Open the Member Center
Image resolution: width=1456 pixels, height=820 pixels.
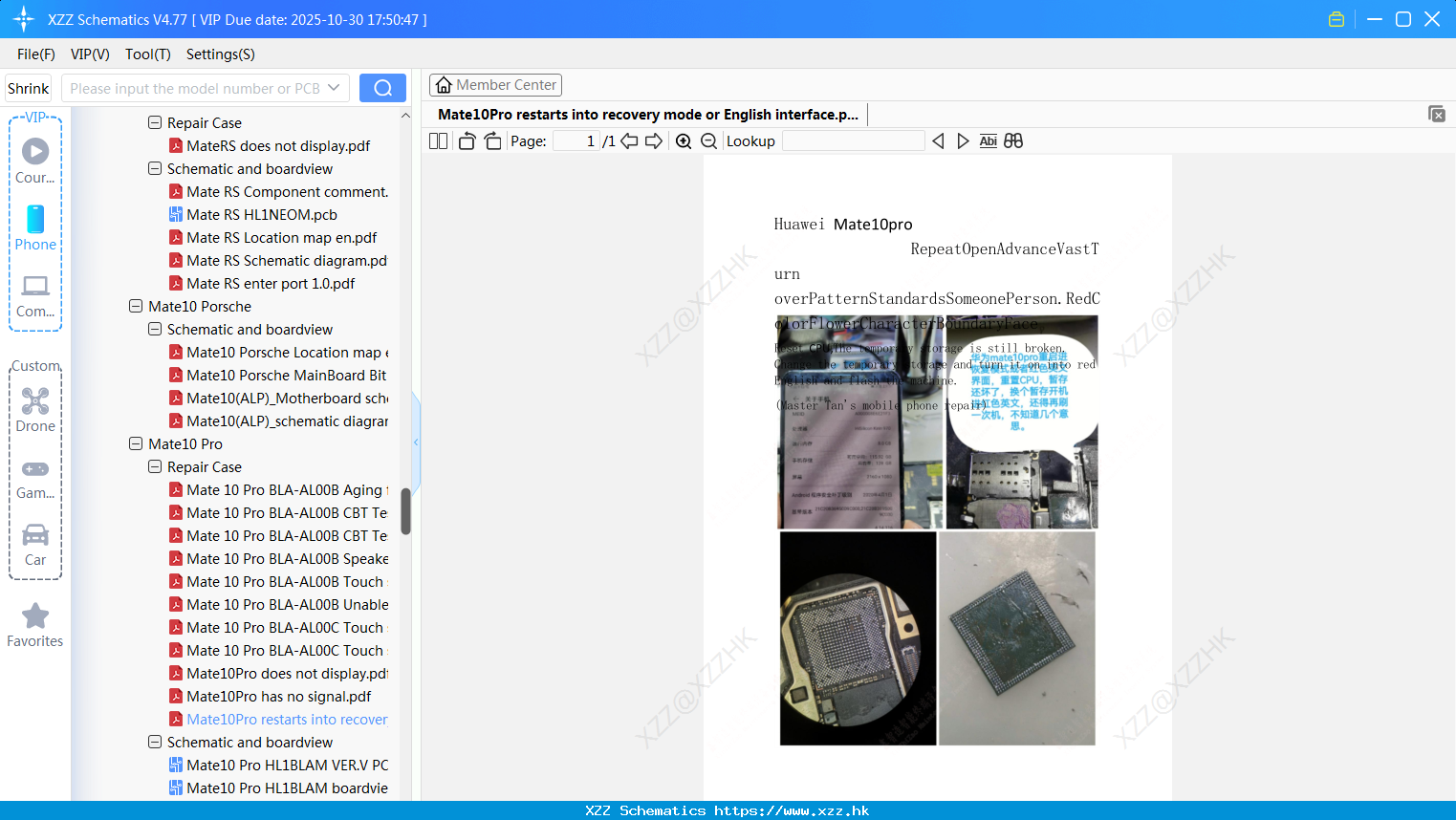tap(495, 85)
